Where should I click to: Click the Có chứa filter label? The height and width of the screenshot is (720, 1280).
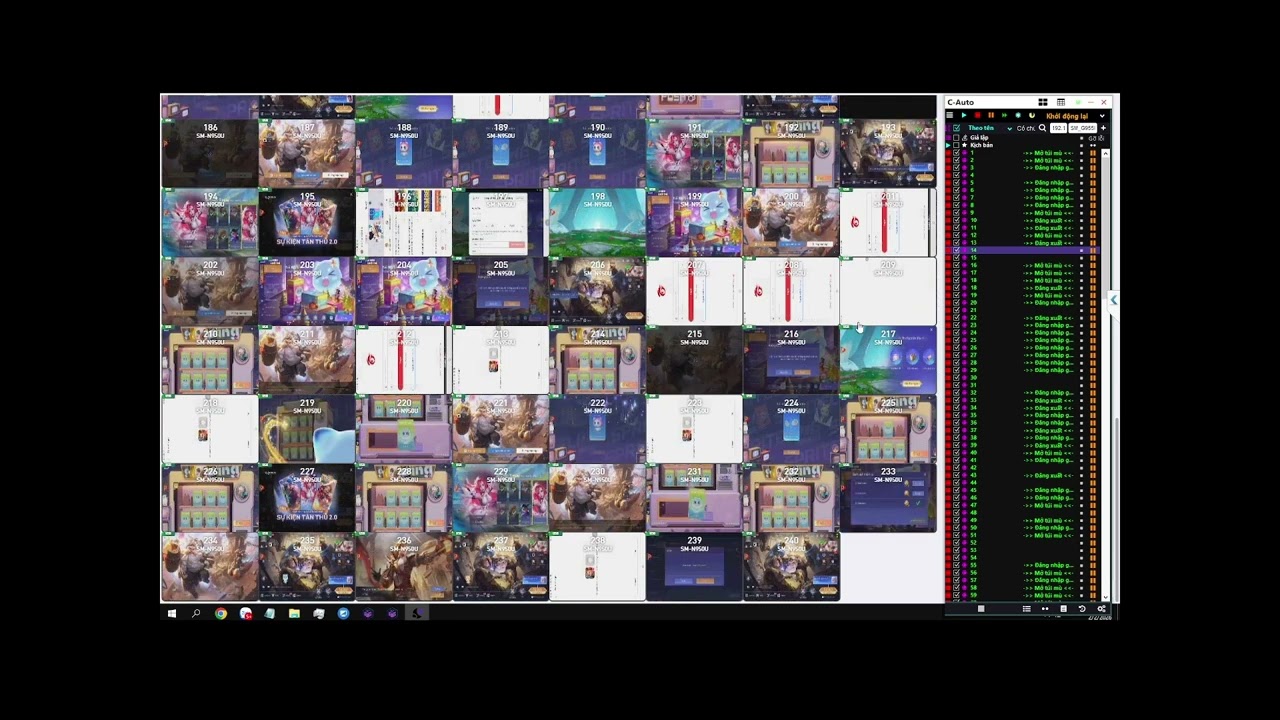[1026, 128]
